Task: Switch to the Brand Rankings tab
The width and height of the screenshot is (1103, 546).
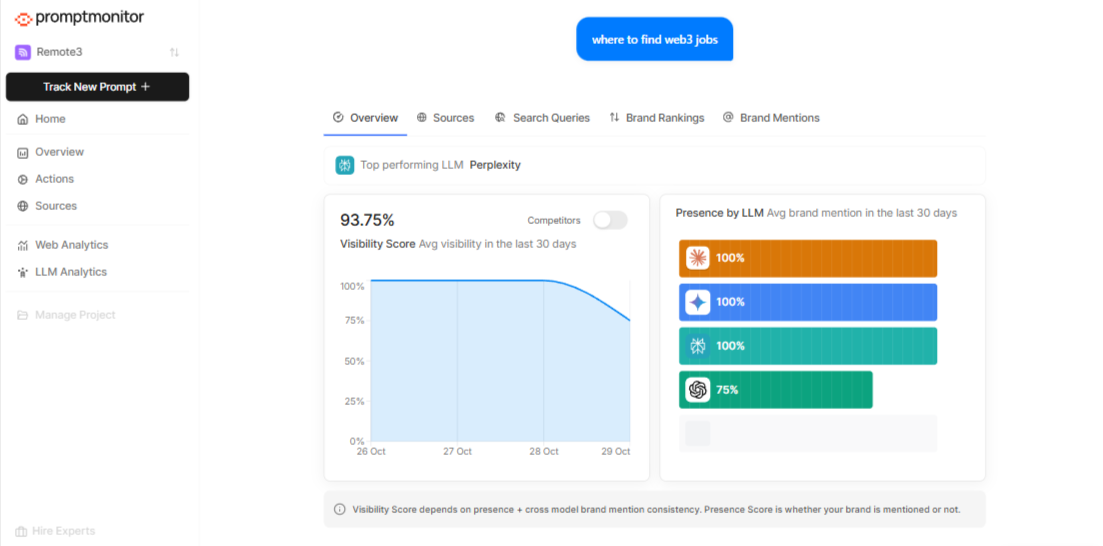Action: coord(657,118)
